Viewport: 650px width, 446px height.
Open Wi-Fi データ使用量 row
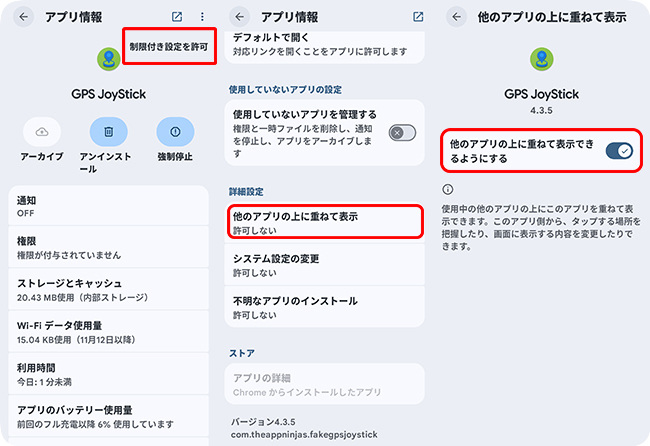coord(109,332)
